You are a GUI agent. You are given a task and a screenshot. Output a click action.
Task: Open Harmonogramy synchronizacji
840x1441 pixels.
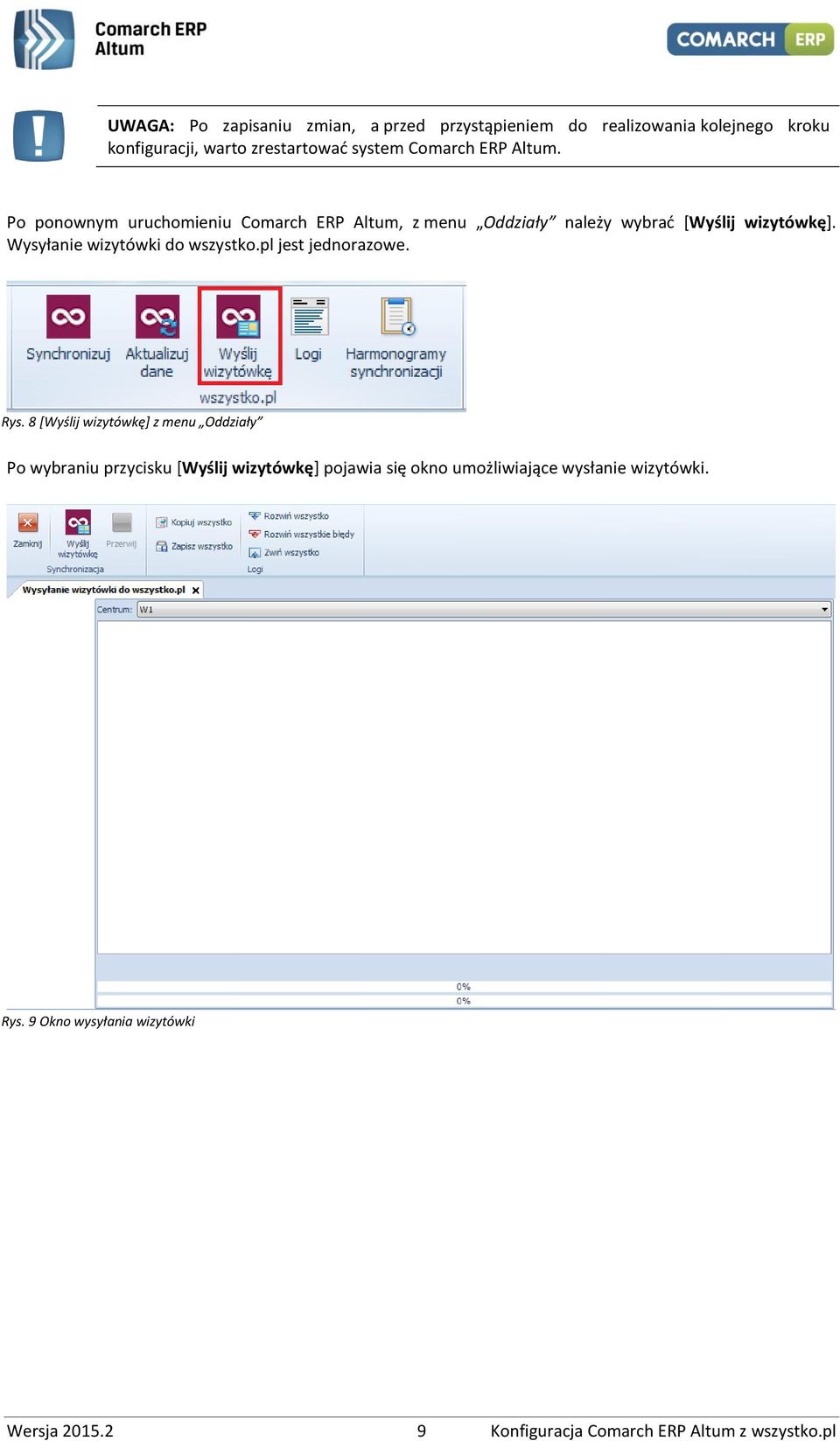(x=396, y=338)
